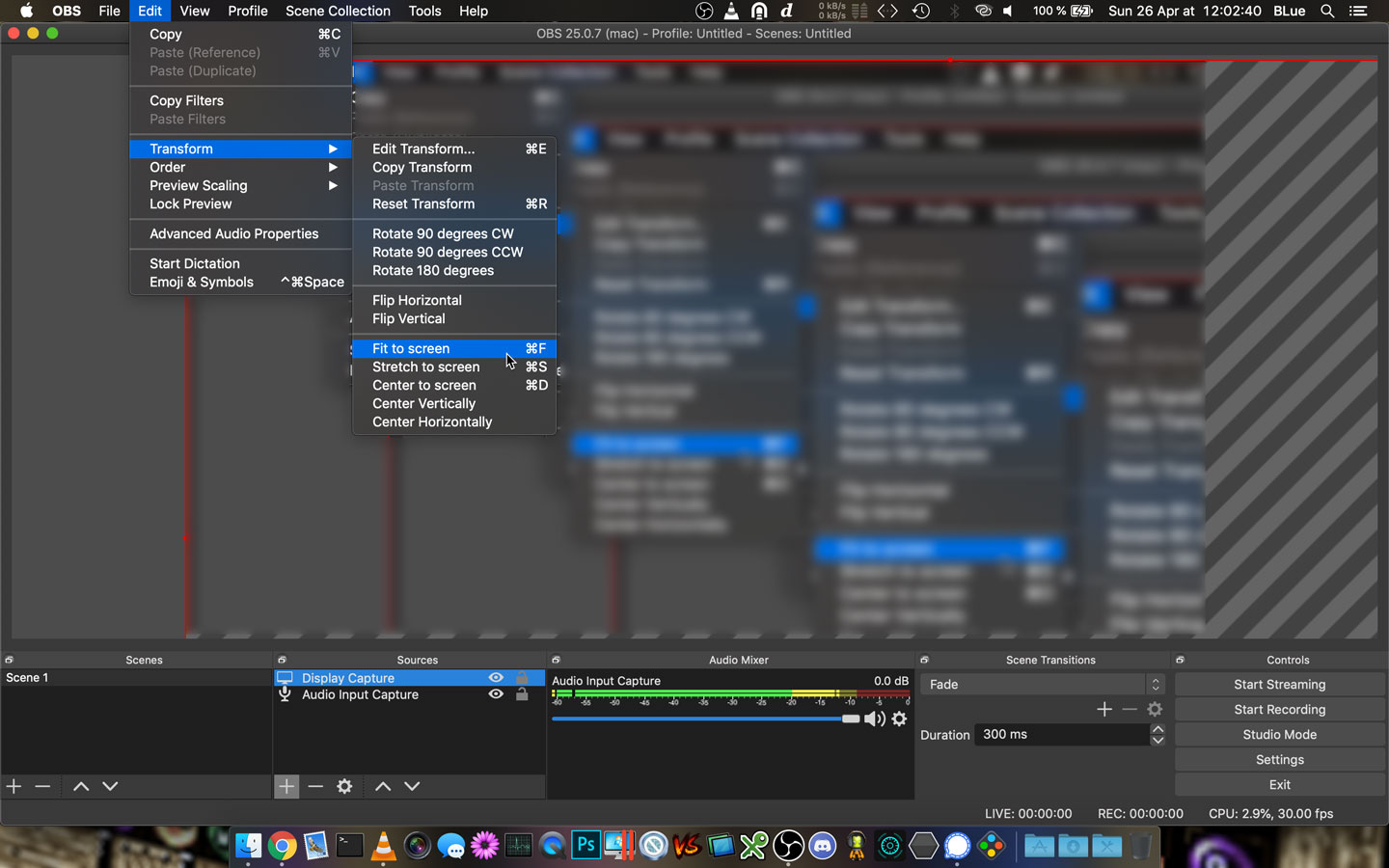Select Copy Filters in Edit menu
The image size is (1389, 868).
241,100
